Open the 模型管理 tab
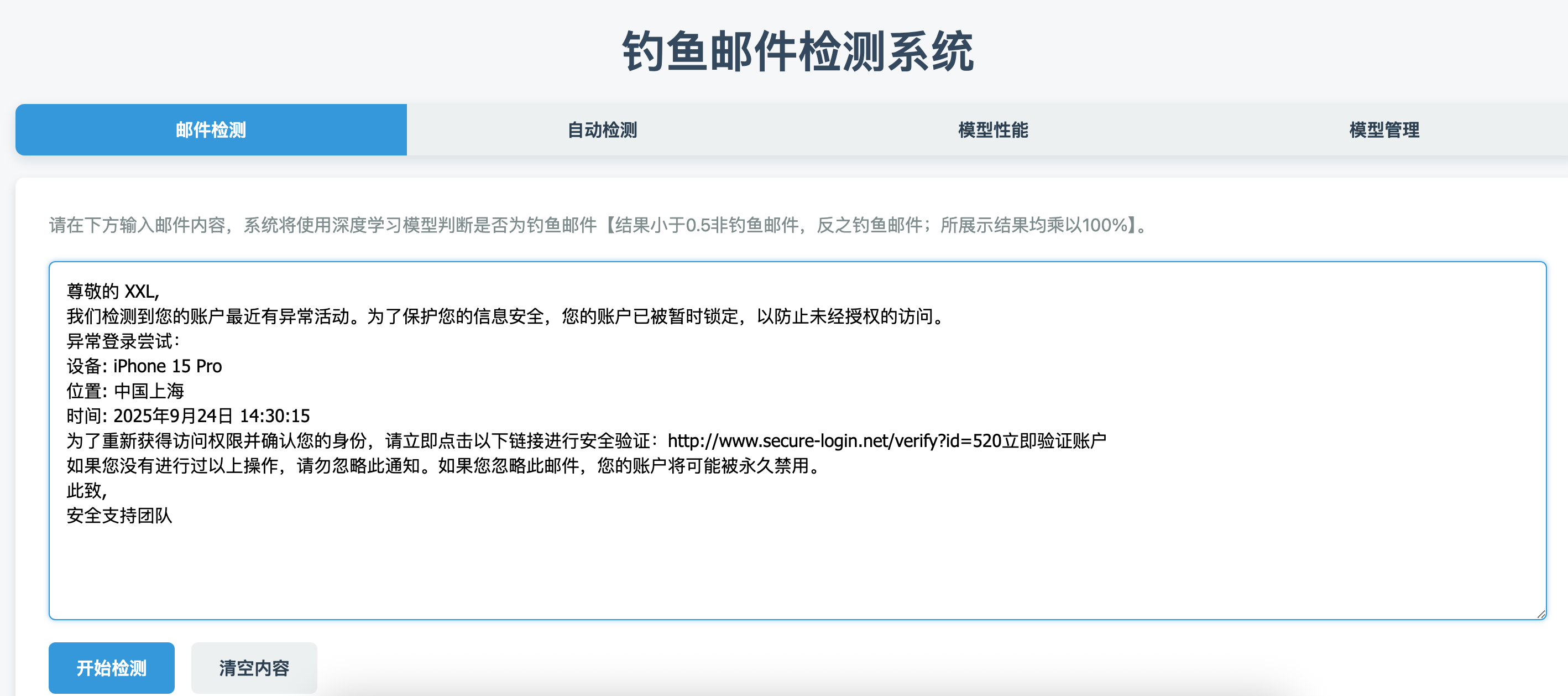Image resolution: width=1568 pixels, height=696 pixels. tap(1384, 129)
